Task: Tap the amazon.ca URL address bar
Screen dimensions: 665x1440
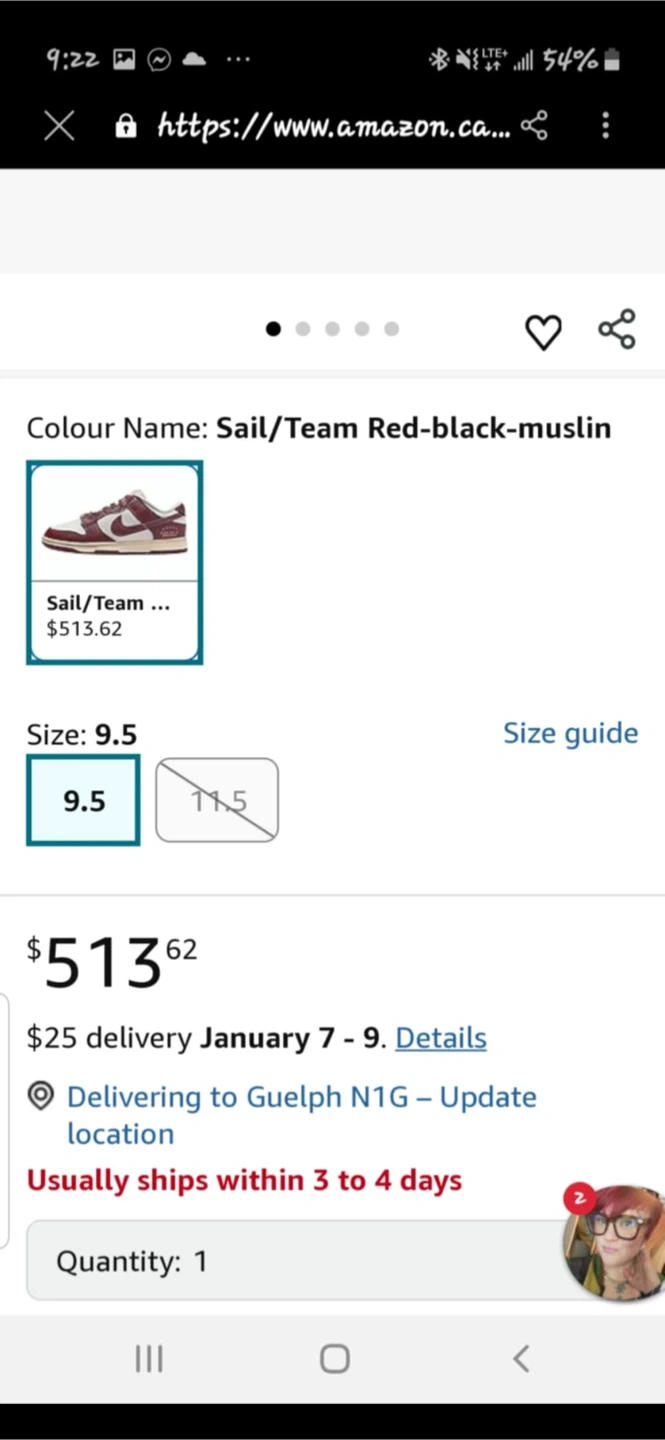Action: pos(333,126)
